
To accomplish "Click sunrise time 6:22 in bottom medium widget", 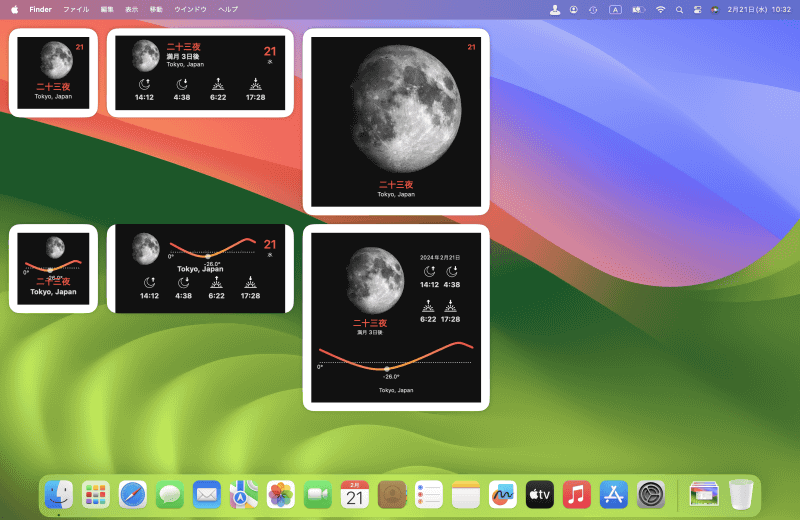I will [216, 295].
